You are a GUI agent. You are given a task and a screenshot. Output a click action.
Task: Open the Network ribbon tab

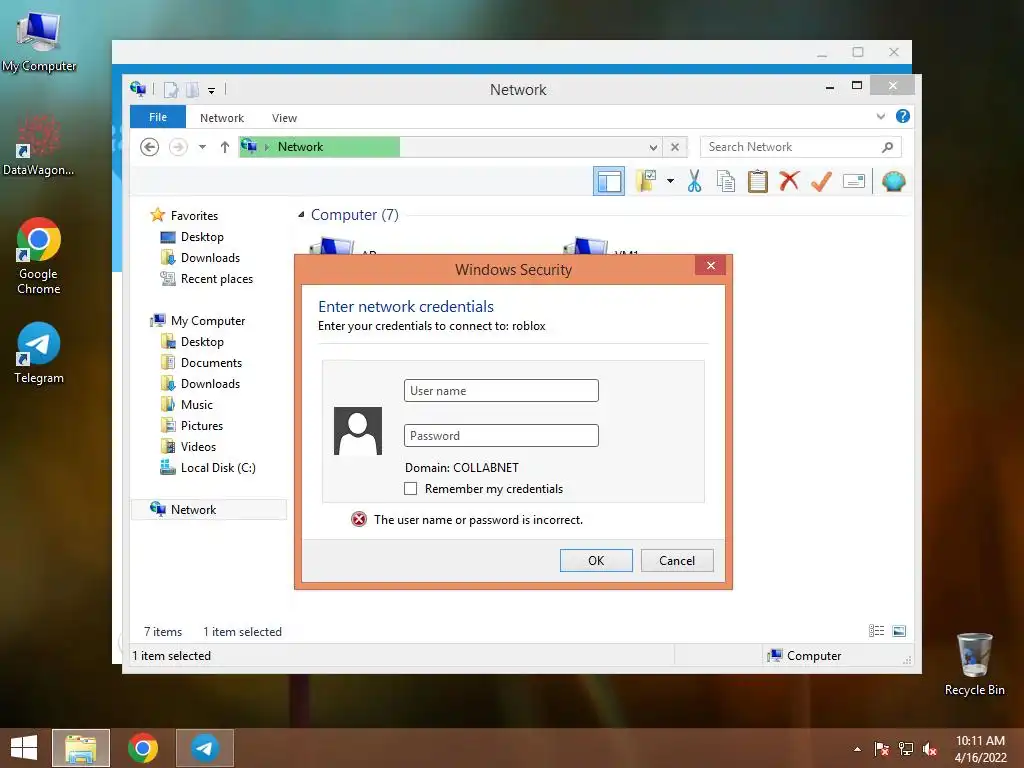222,118
